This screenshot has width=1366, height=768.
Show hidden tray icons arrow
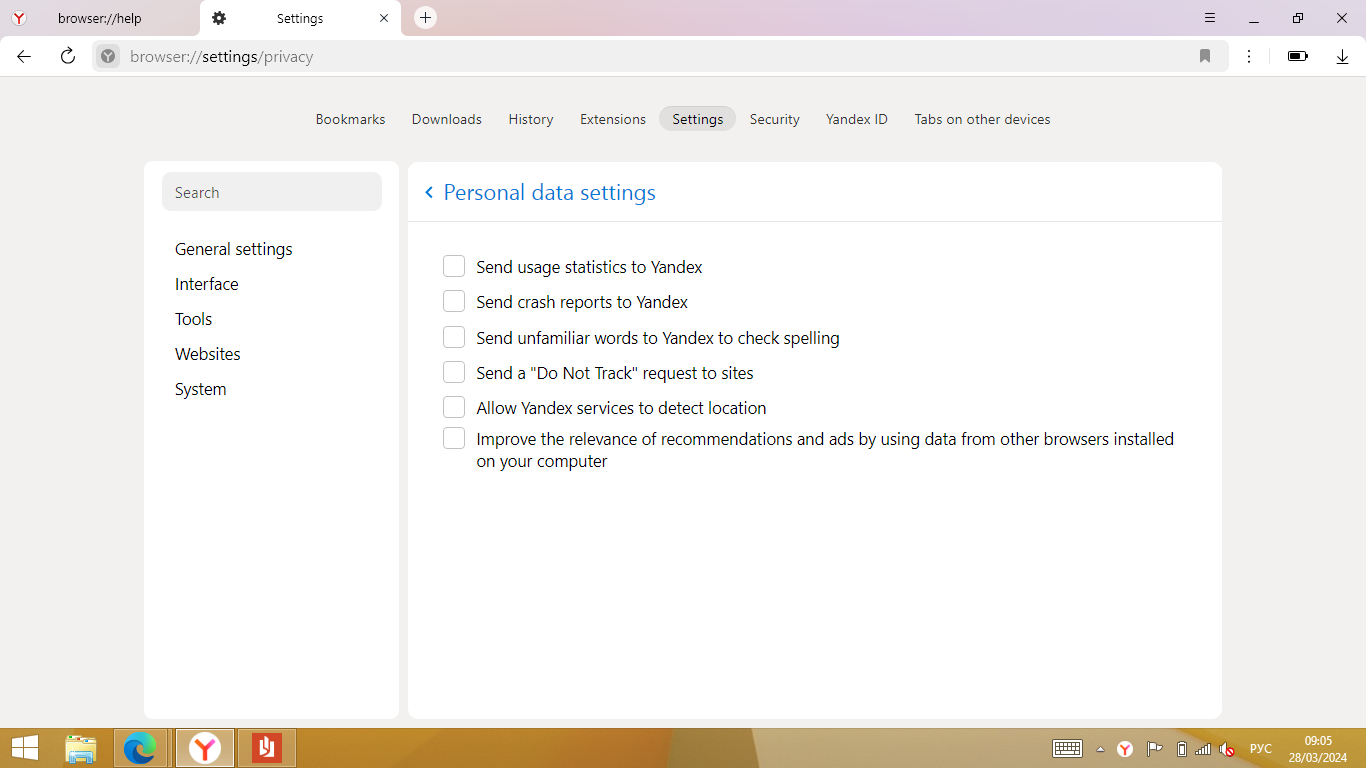coord(1101,749)
